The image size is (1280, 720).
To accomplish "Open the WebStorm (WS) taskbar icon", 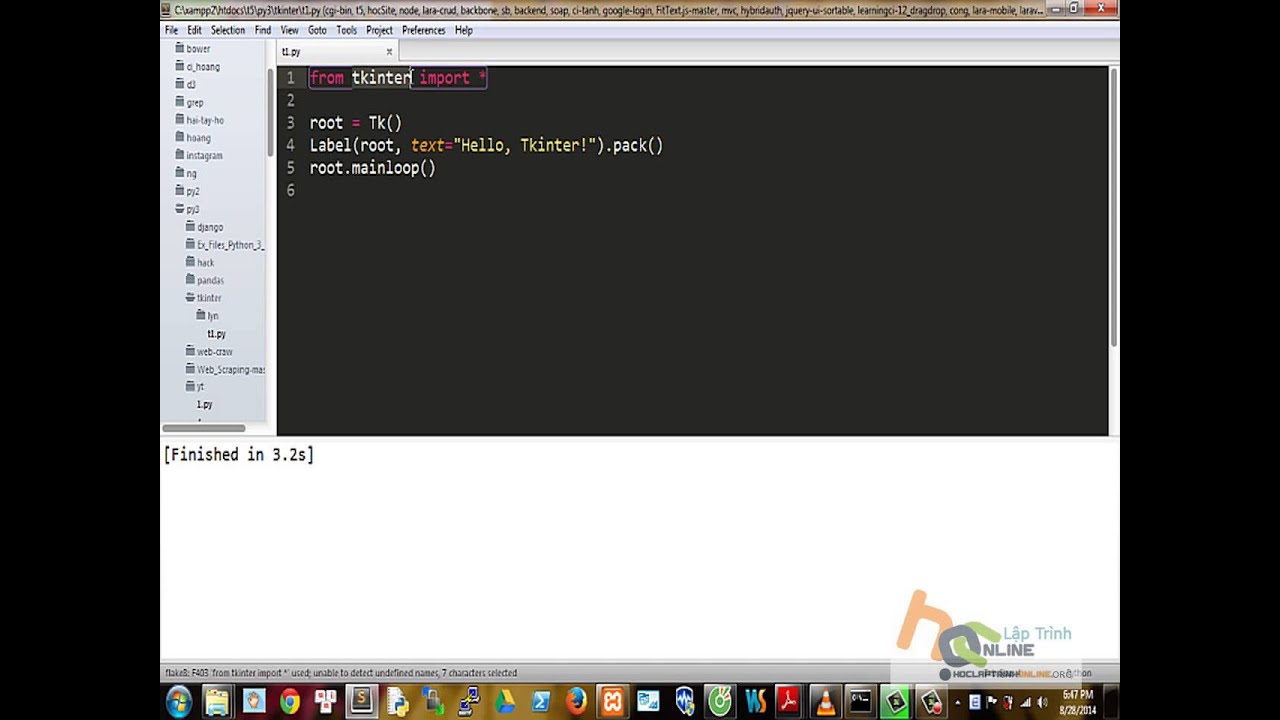I will (756, 701).
